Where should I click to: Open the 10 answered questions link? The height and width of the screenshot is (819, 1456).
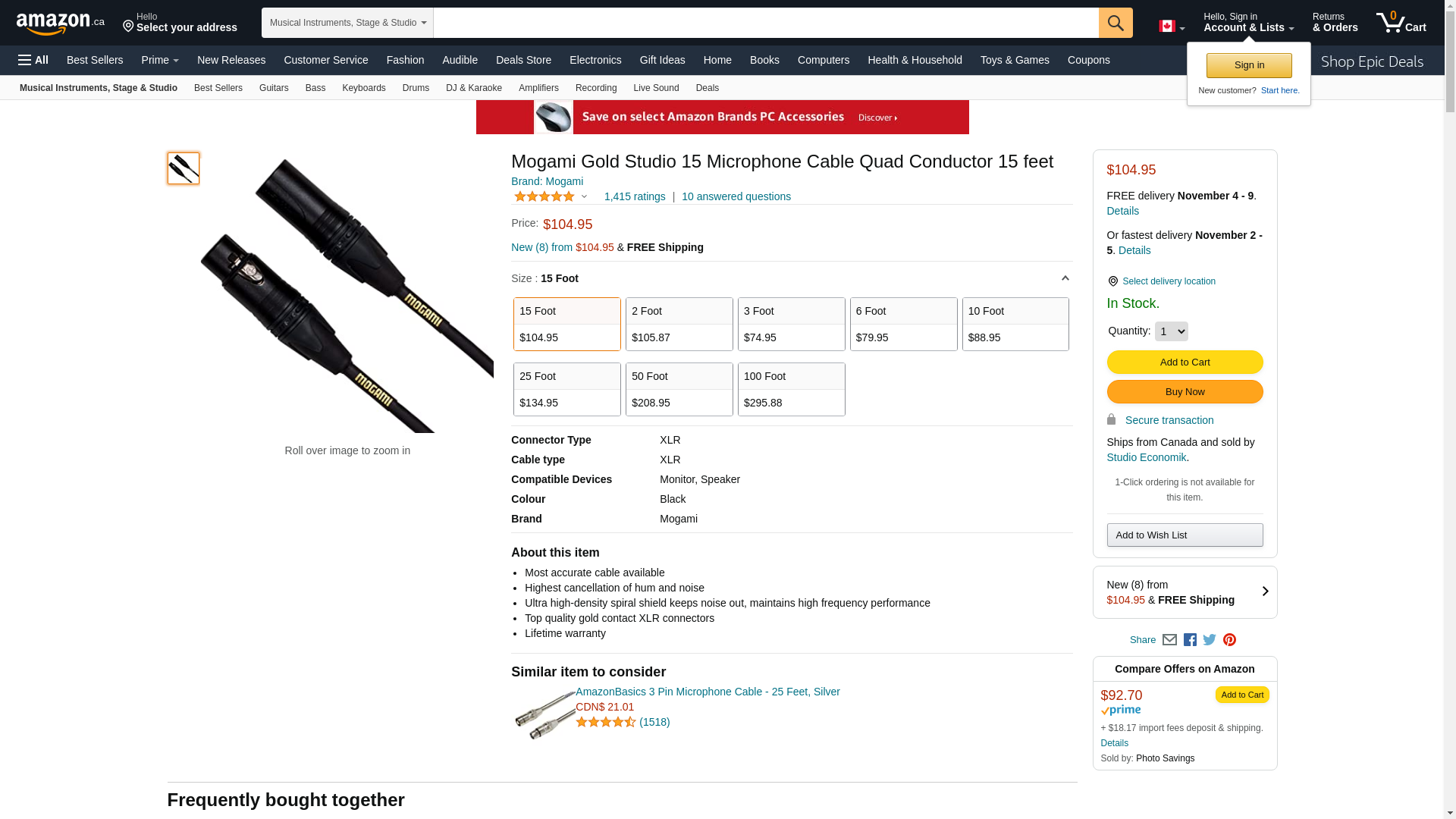[x=736, y=196]
